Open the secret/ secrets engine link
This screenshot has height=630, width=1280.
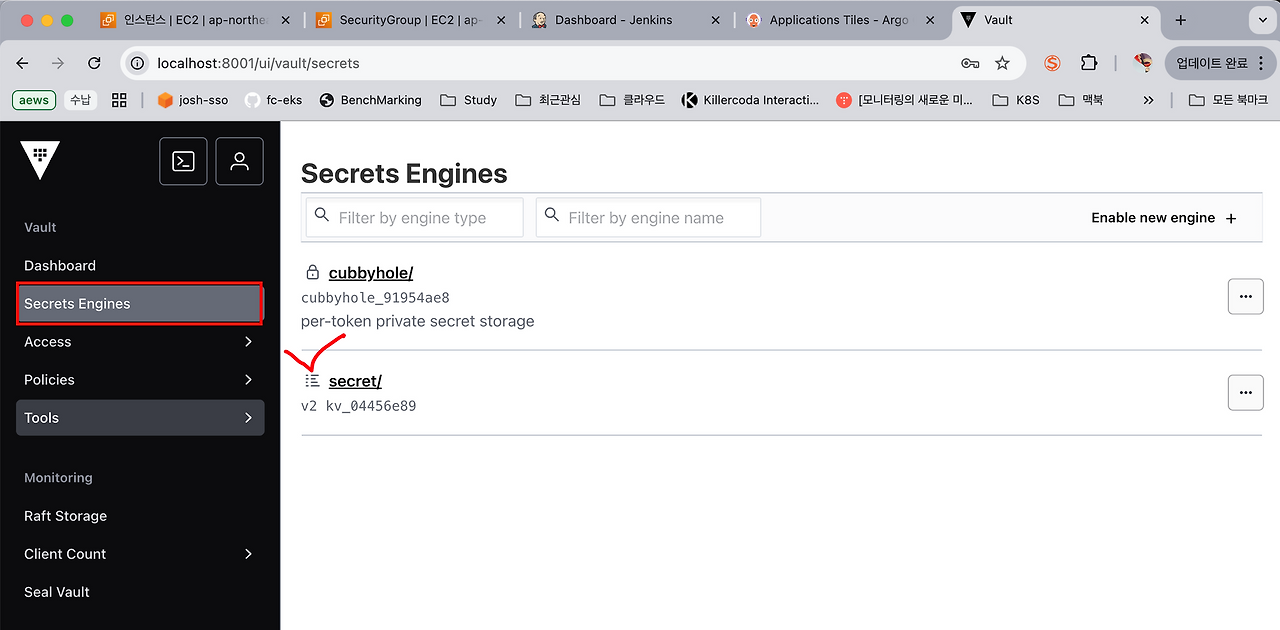point(355,381)
